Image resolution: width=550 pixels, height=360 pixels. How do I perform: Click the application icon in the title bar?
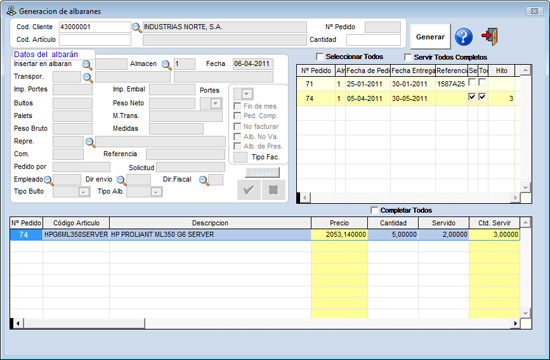(x=11, y=11)
